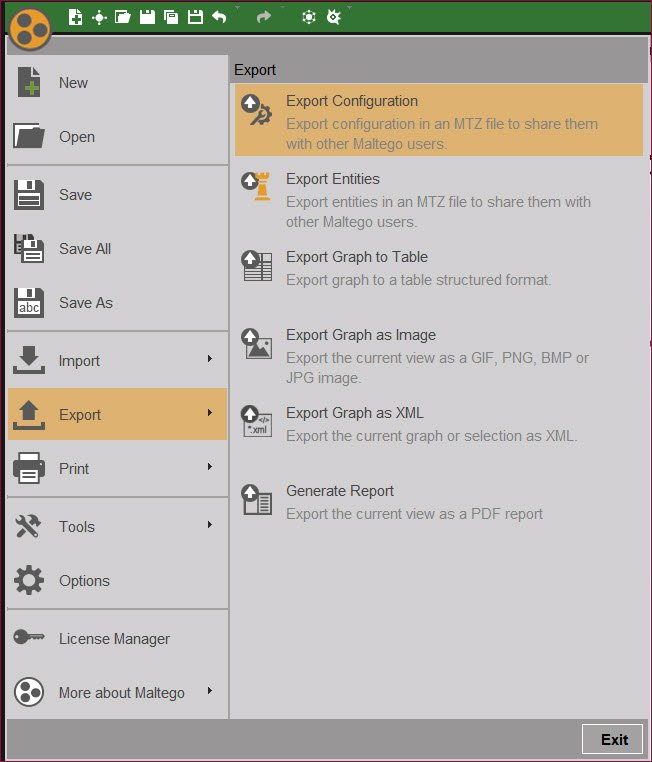Image resolution: width=652 pixels, height=762 pixels.
Task: Click Export Graph as XML title
Action: tap(355, 413)
